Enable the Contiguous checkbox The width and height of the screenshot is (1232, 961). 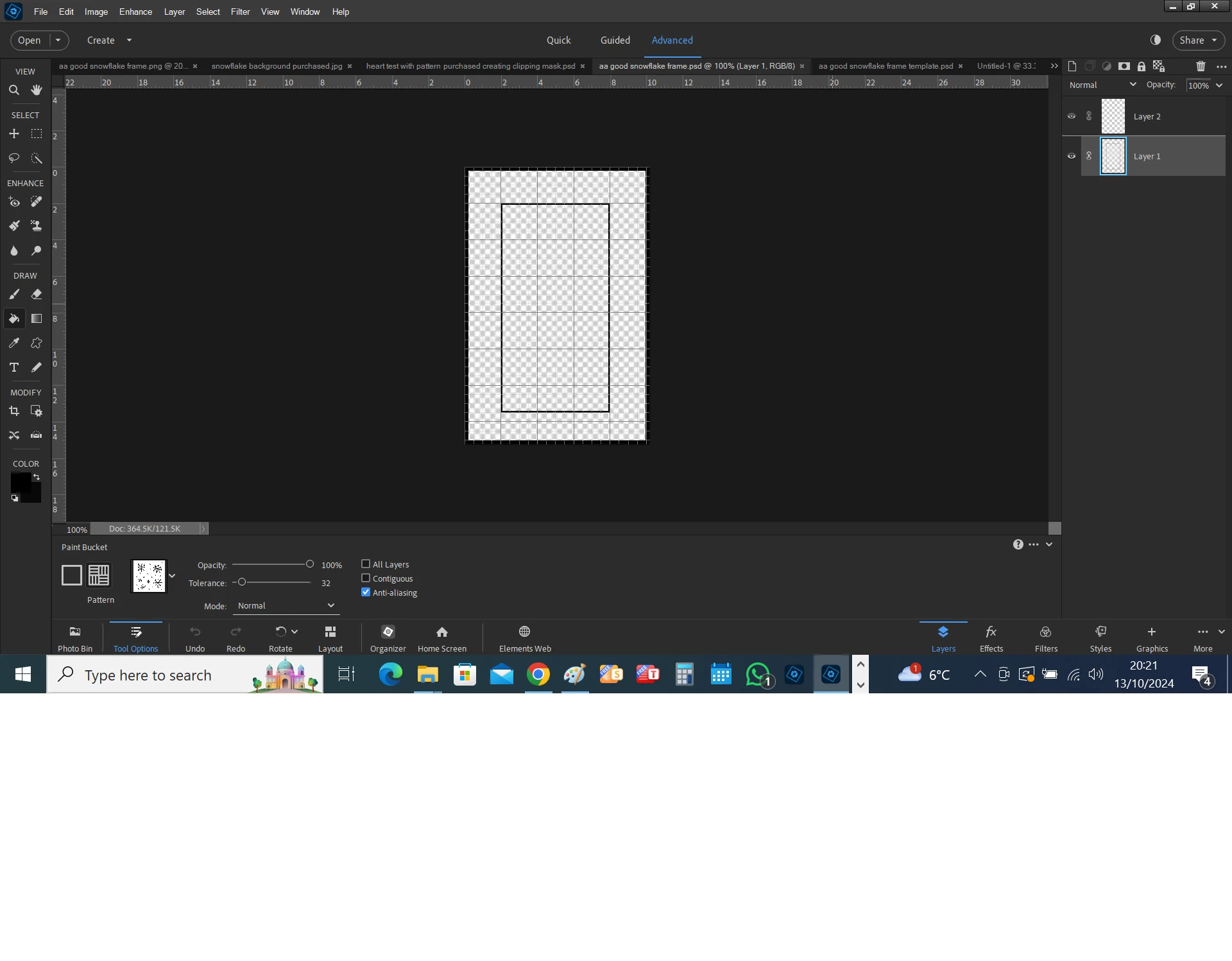(366, 578)
